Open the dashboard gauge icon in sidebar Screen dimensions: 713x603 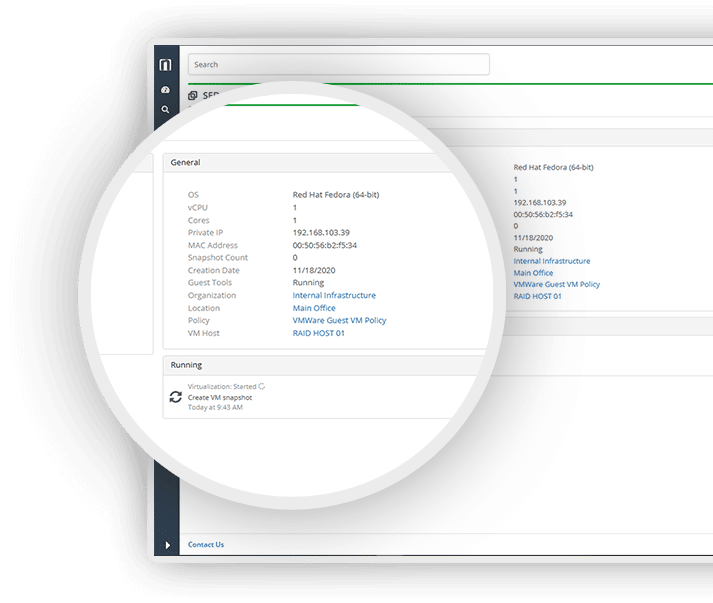(165, 90)
